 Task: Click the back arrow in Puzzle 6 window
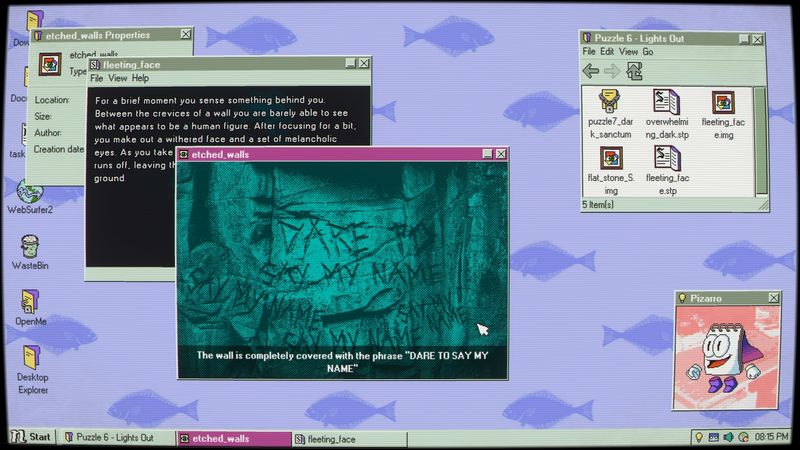(x=591, y=70)
